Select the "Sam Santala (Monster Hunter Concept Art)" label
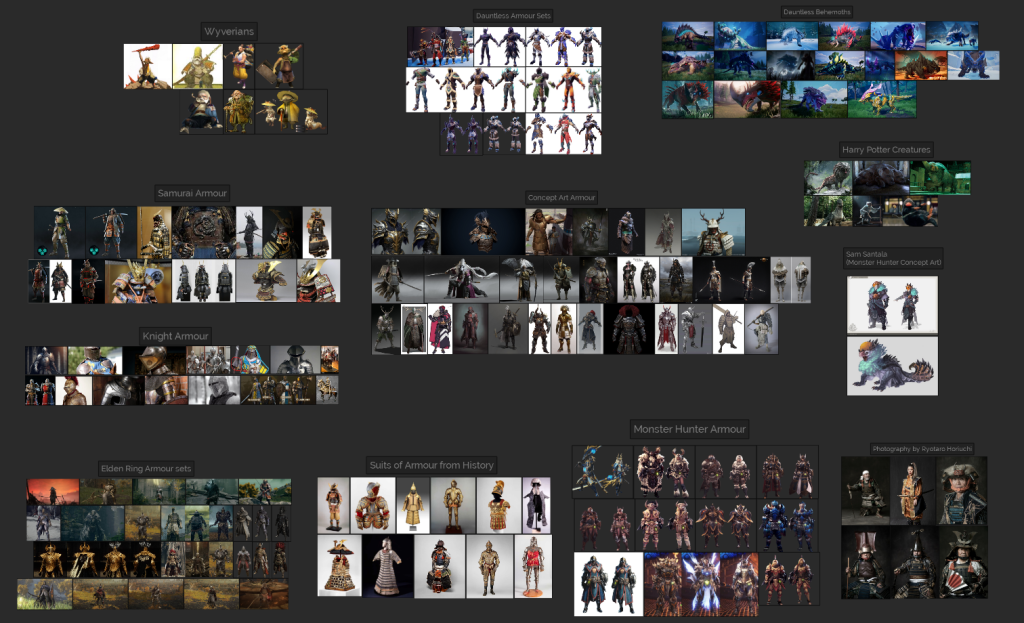1024x623 pixels. pyautogui.click(x=893, y=258)
